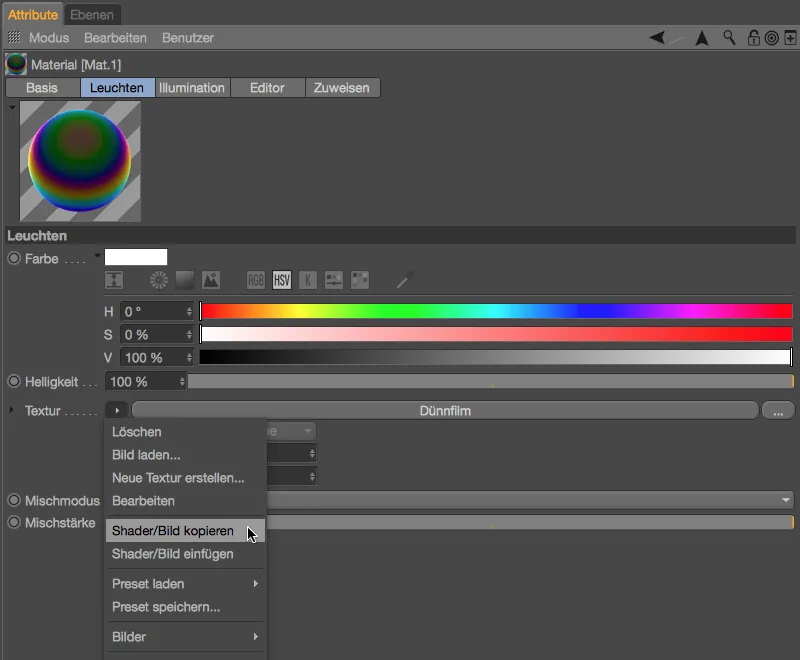800x660 pixels.
Task: Expand the Textur row triangle
Action: pos(11,410)
